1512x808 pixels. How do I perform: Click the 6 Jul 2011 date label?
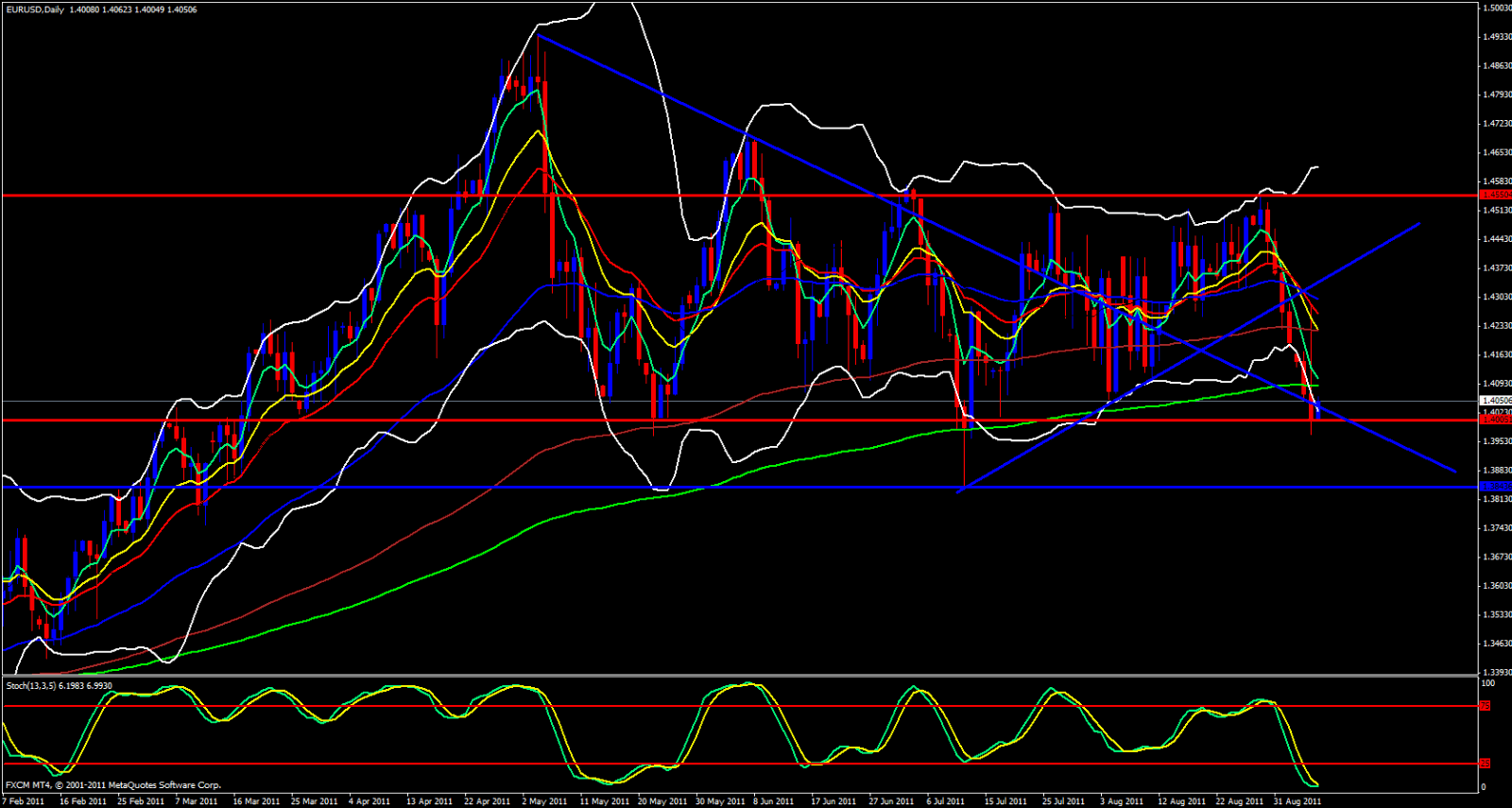945,801
